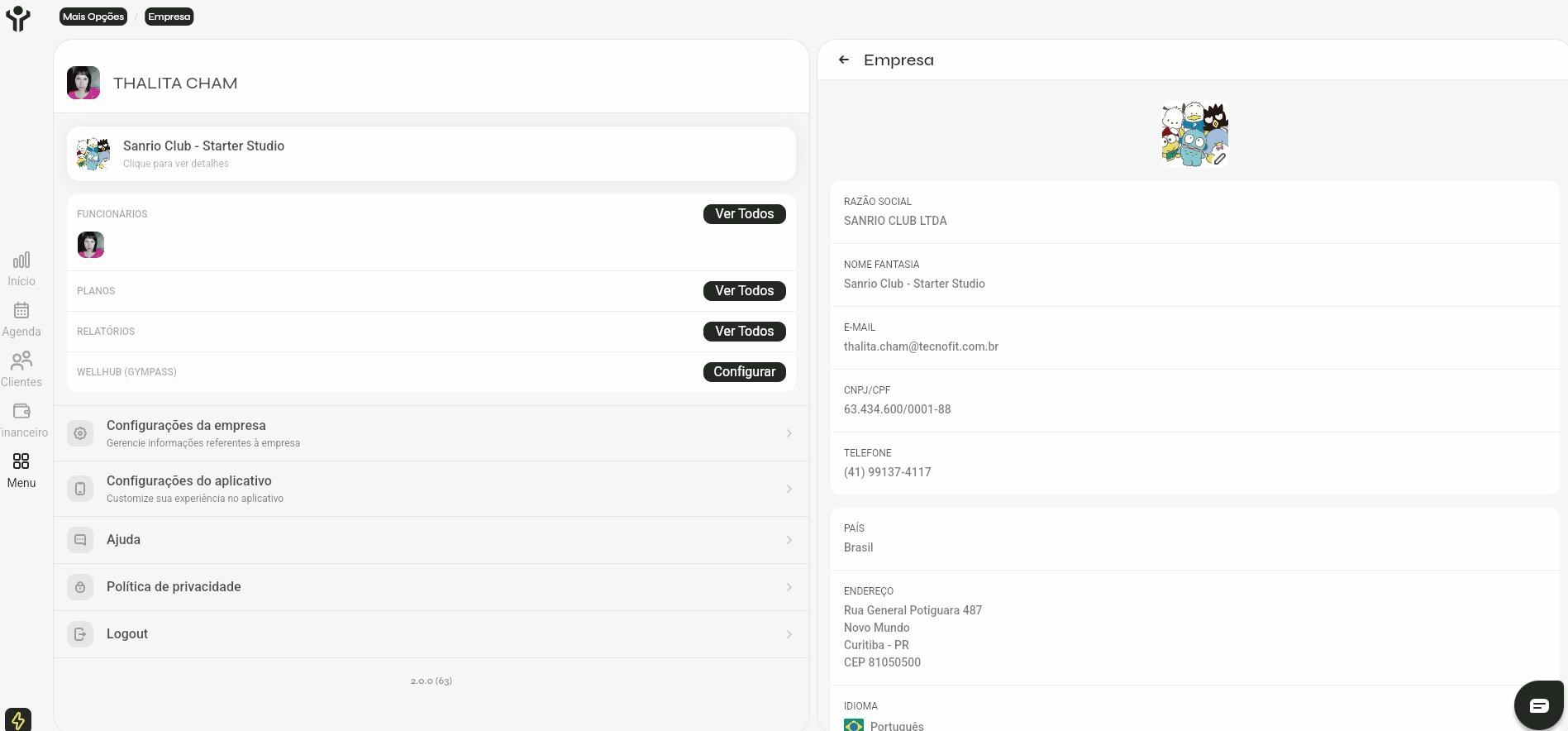View all Planos
Image resolution: width=1568 pixels, height=731 pixels.
pyautogui.click(x=745, y=291)
